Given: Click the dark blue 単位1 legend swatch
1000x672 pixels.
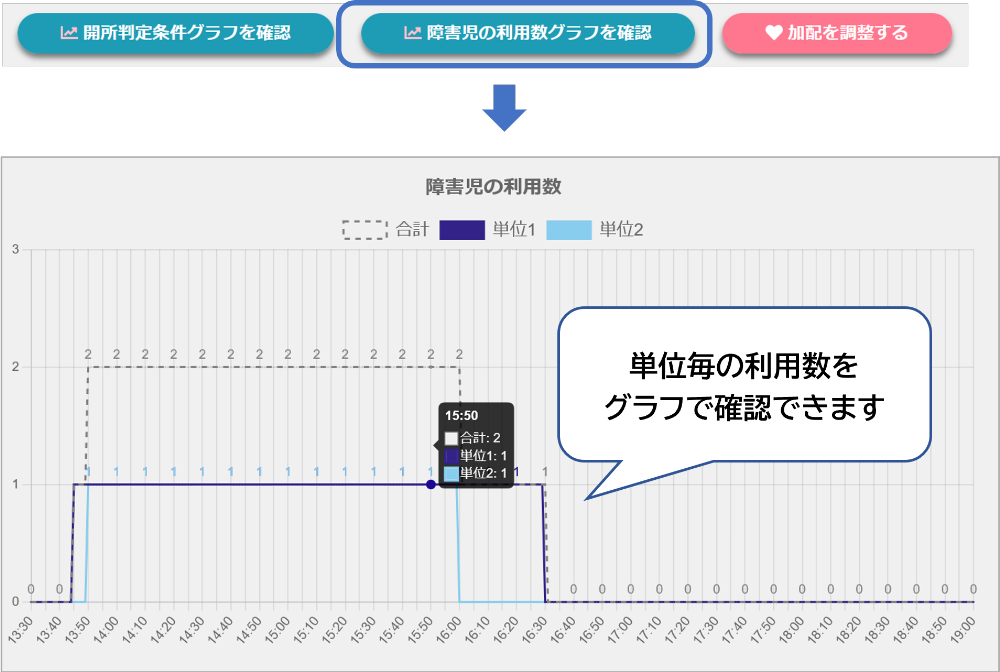Looking at the screenshot, I should click(x=462, y=230).
